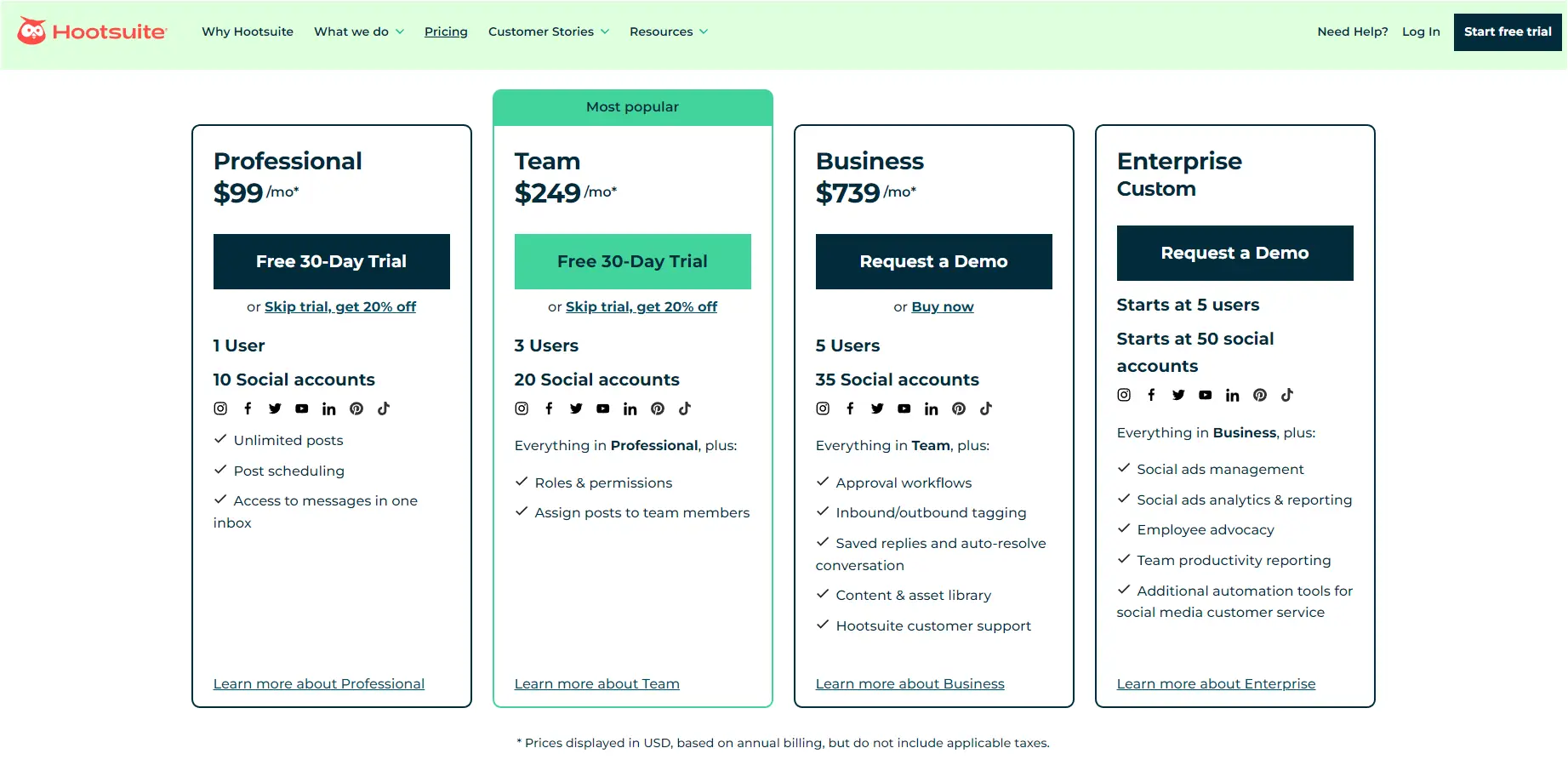Request a Demo for Business plan

pos(934,261)
